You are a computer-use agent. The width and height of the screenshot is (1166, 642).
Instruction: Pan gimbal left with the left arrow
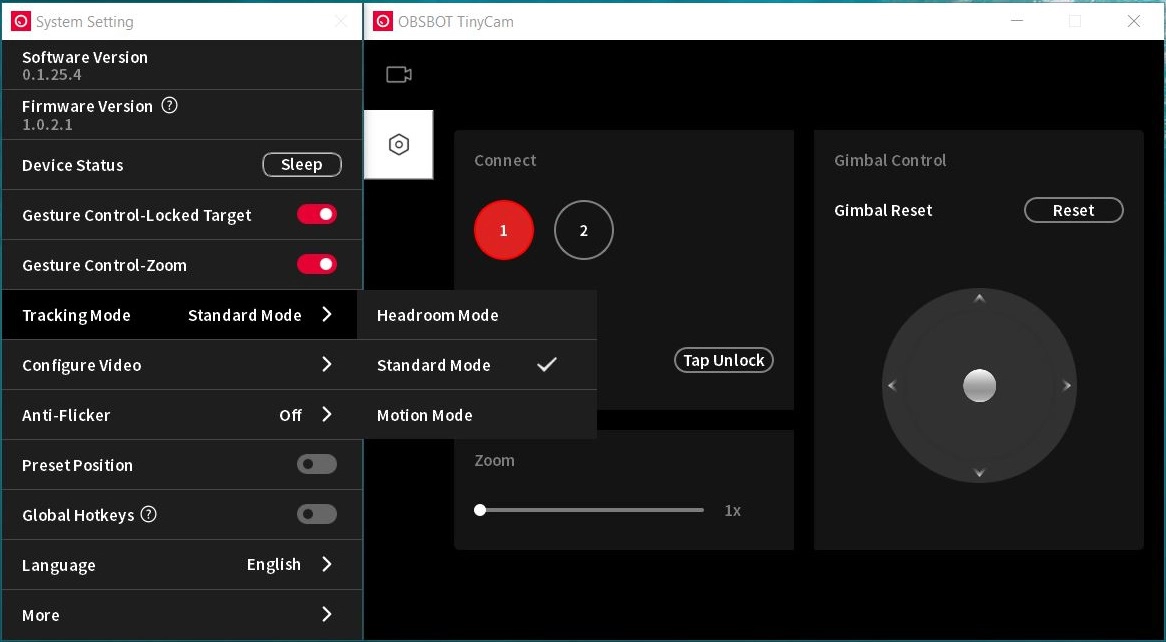(892, 385)
